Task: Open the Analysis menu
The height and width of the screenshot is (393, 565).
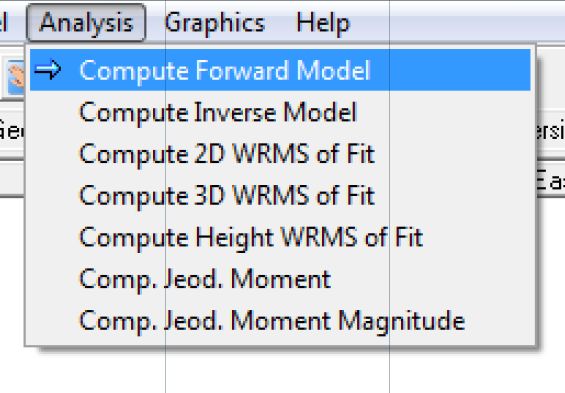Action: pyautogui.click(x=86, y=23)
